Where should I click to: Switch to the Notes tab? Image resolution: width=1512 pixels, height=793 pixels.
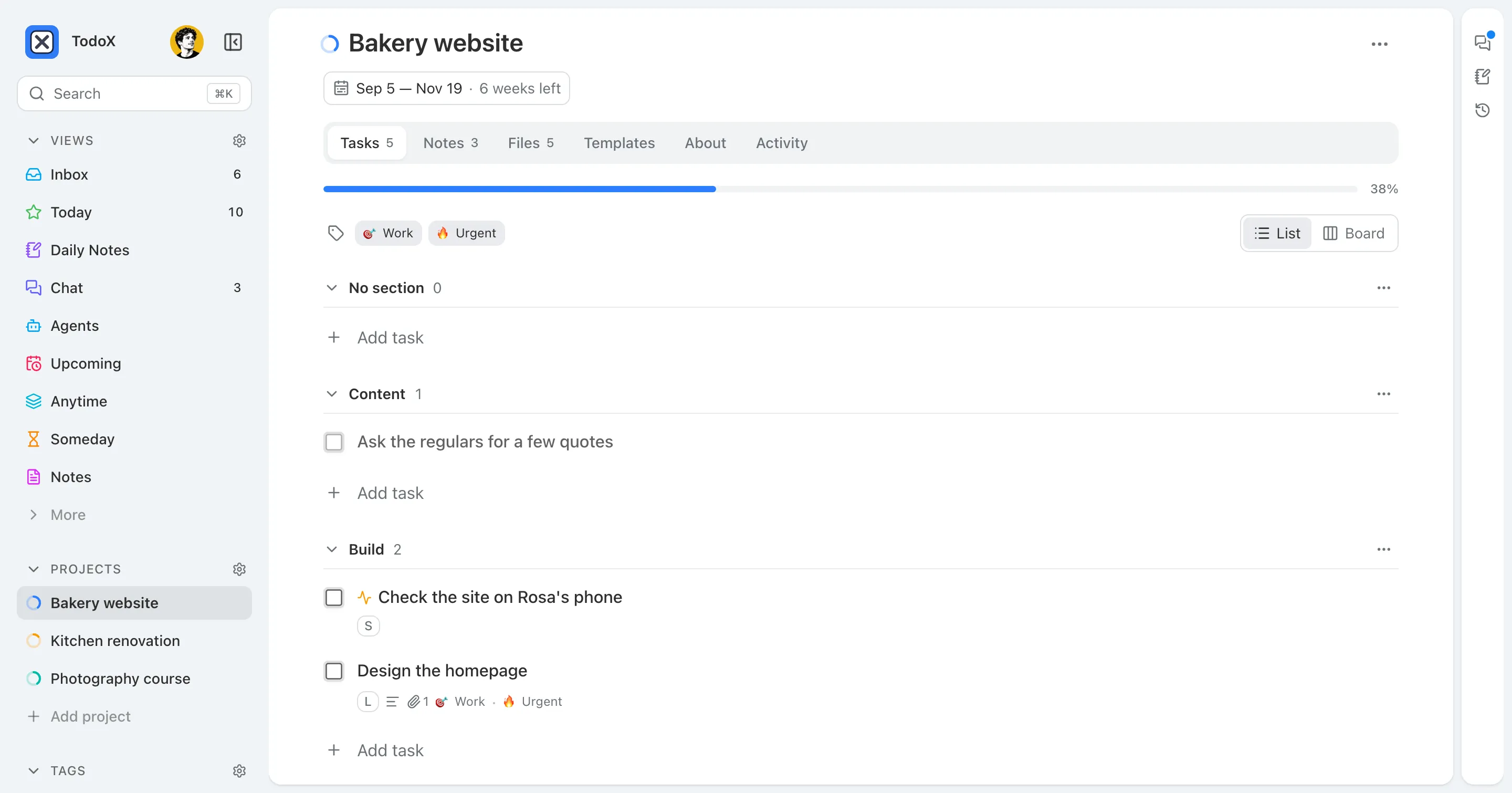click(x=450, y=143)
